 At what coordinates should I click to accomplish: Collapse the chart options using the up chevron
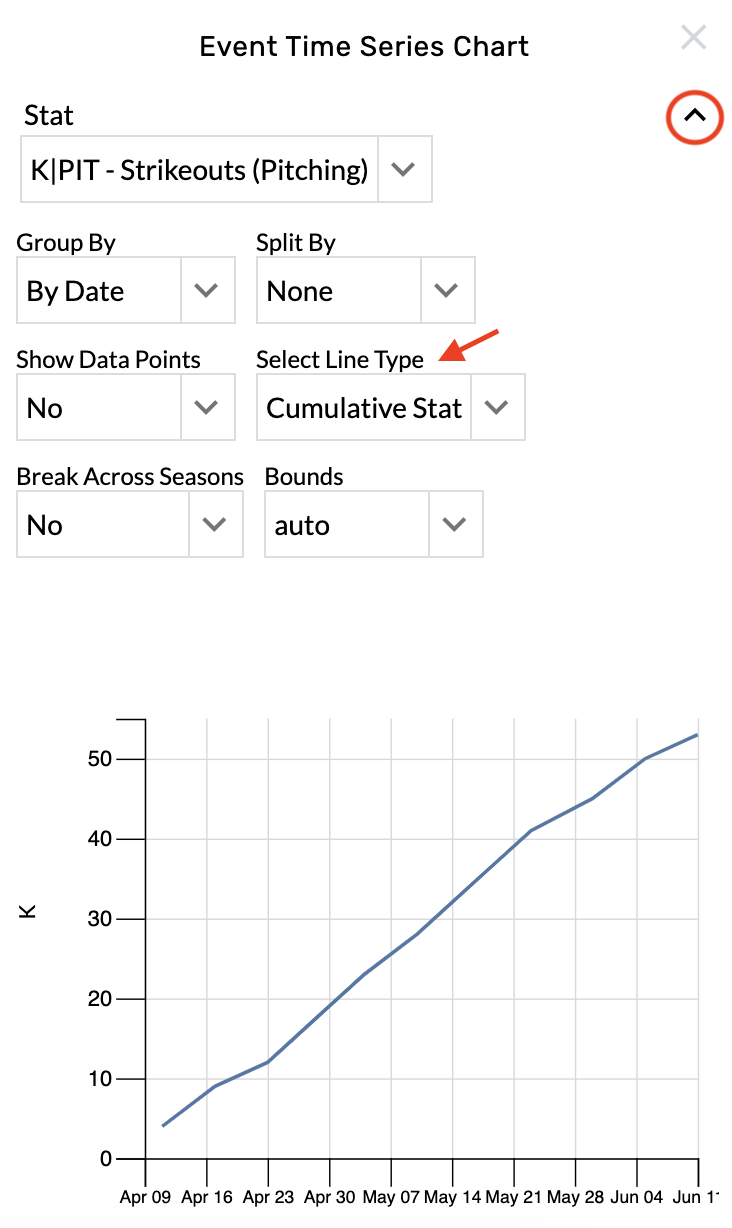tap(695, 116)
